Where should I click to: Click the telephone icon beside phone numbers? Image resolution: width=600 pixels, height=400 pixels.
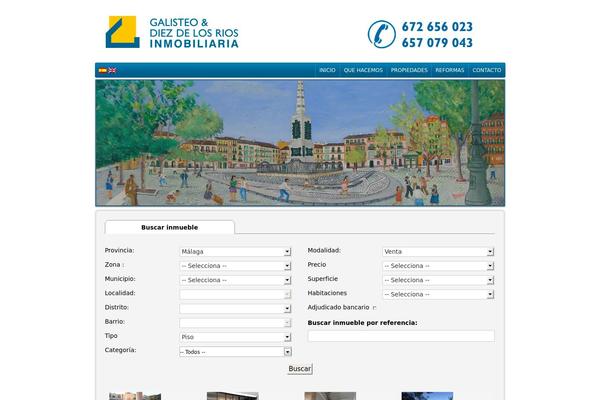pos(382,34)
